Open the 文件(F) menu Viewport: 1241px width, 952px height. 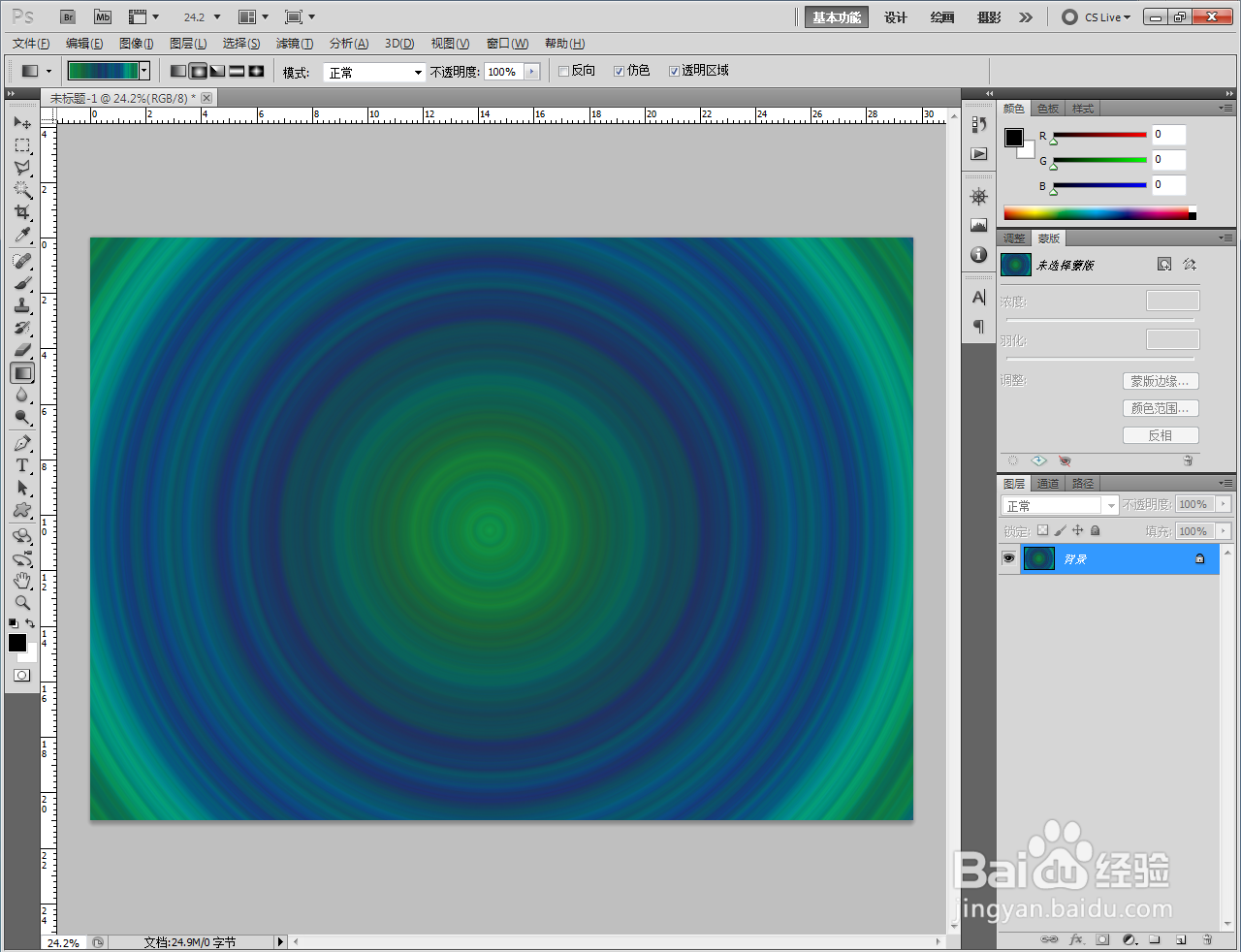pyautogui.click(x=31, y=44)
